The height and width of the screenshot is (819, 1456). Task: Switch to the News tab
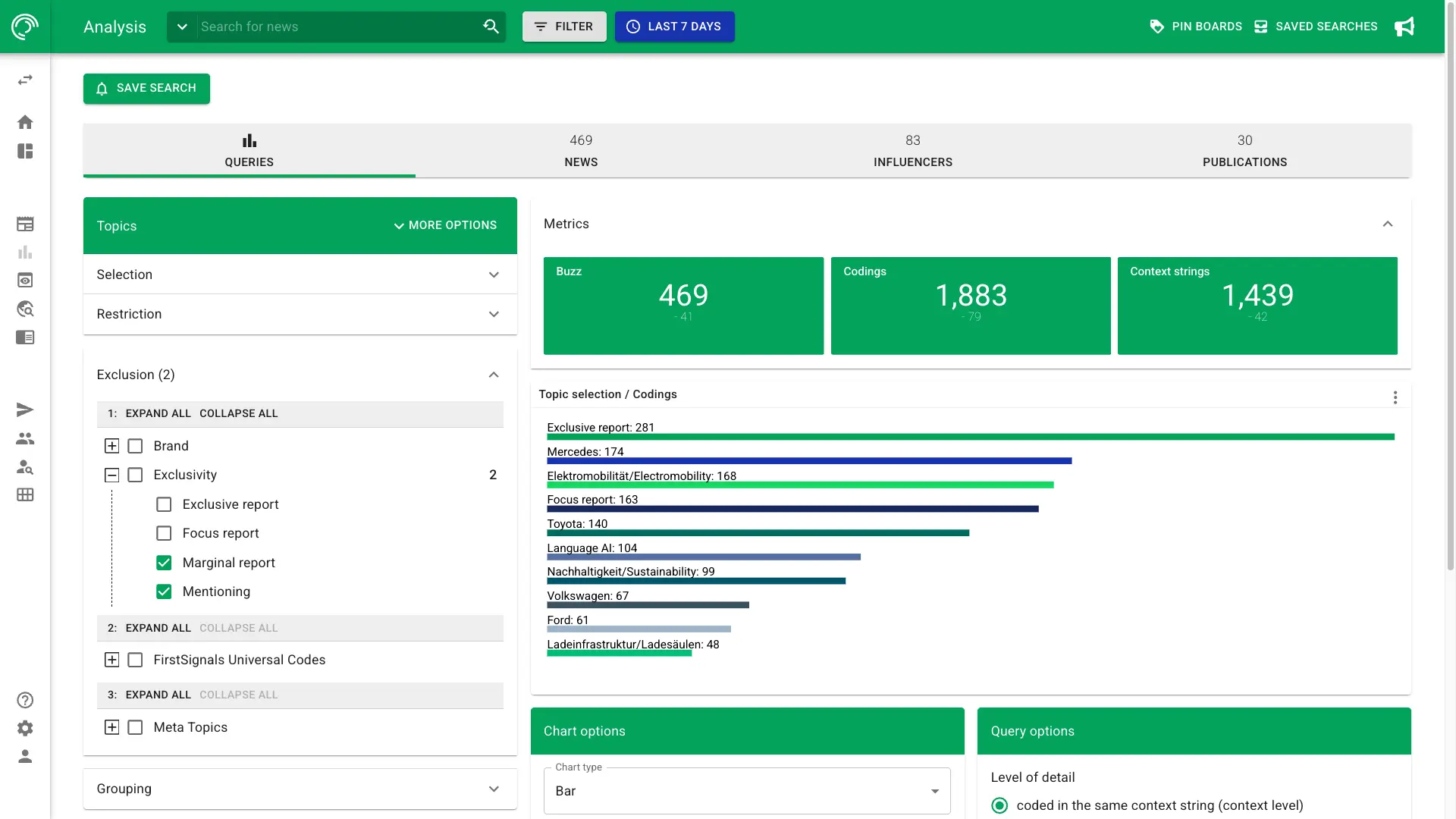[581, 150]
